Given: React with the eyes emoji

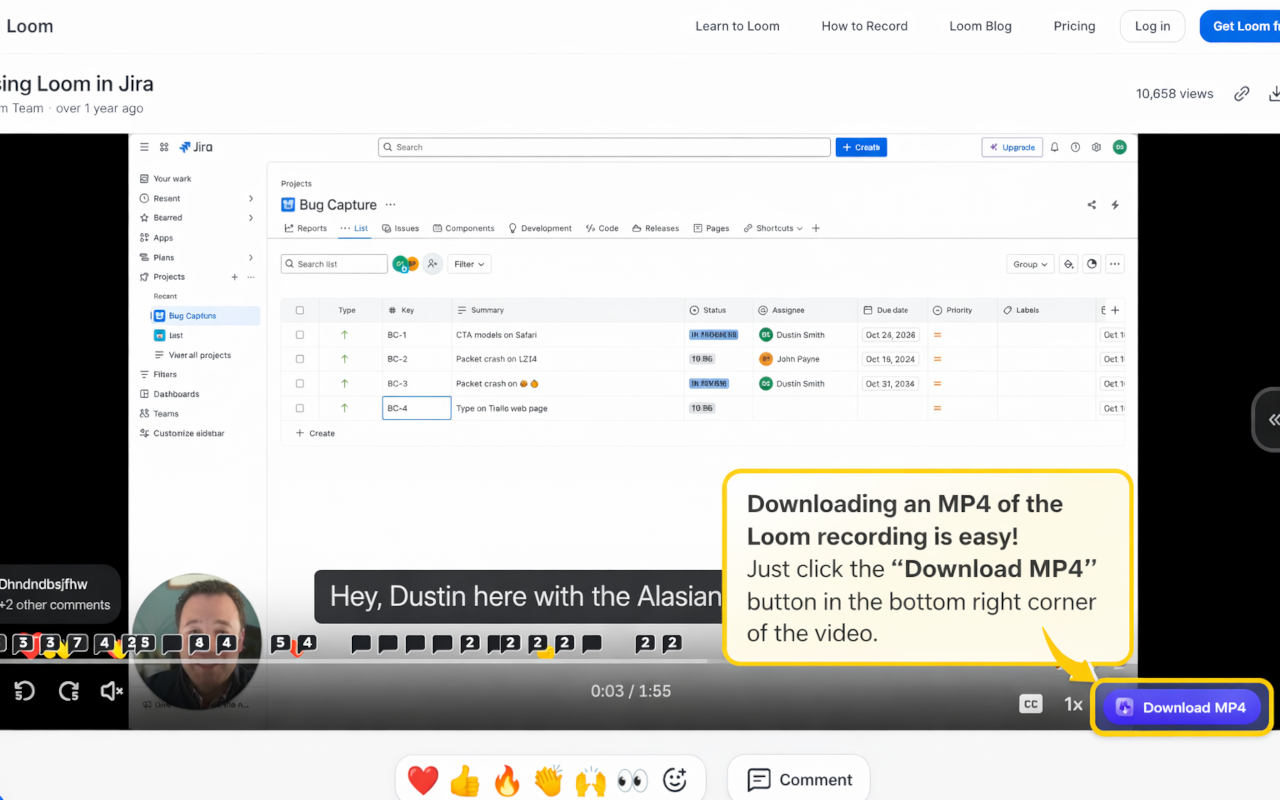Looking at the screenshot, I should 632,780.
